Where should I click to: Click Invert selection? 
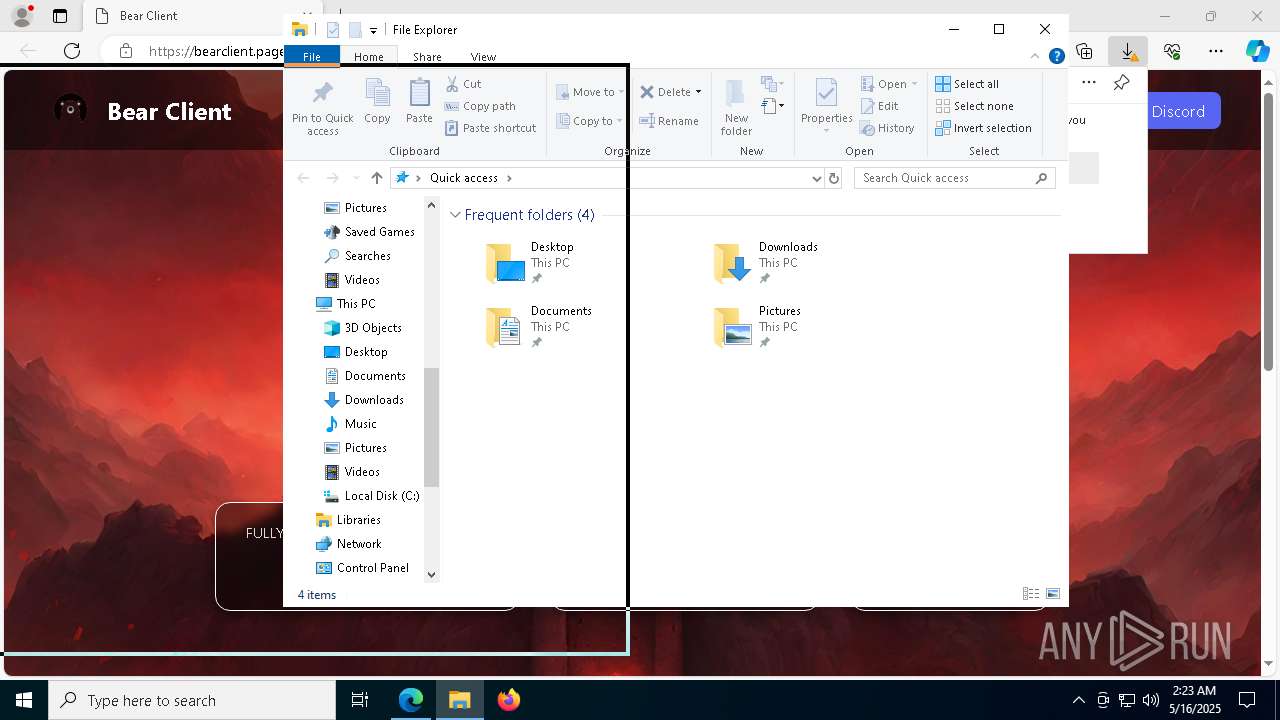pos(983,128)
